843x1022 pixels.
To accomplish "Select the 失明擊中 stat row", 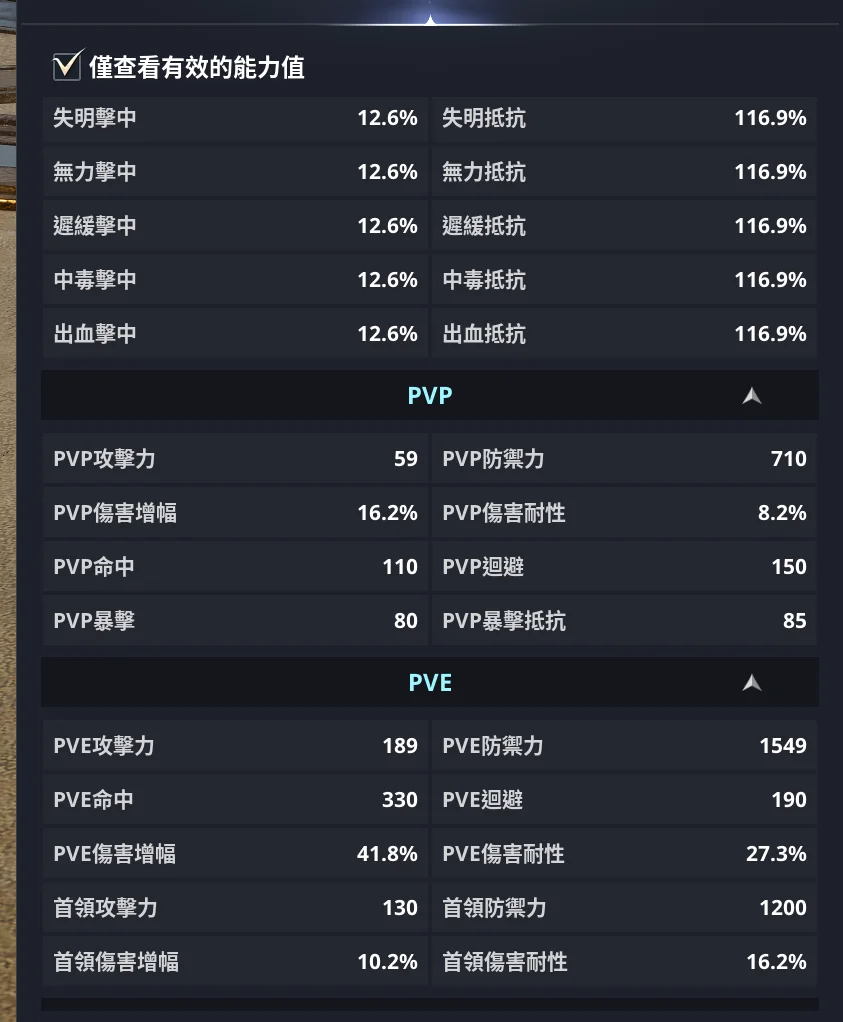I will [235, 118].
